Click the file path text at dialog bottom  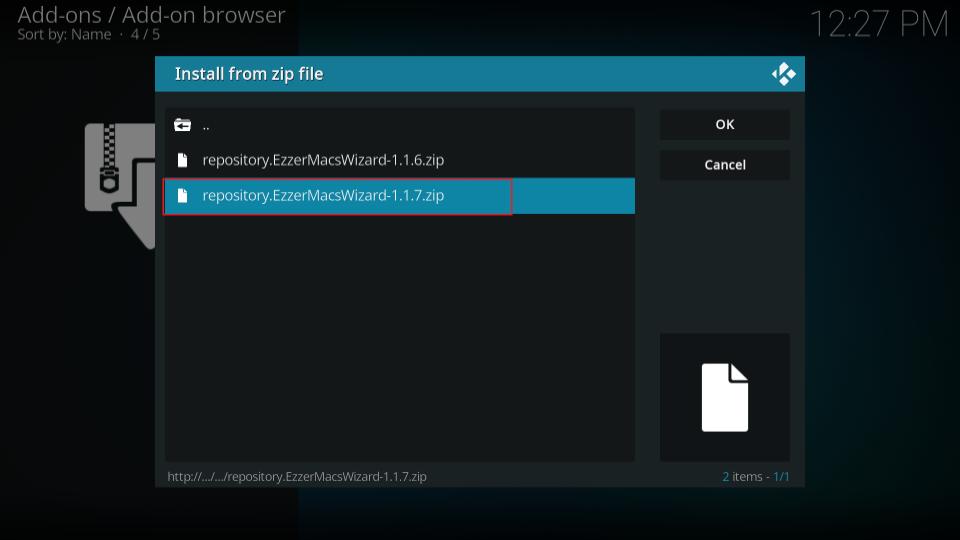(297, 476)
